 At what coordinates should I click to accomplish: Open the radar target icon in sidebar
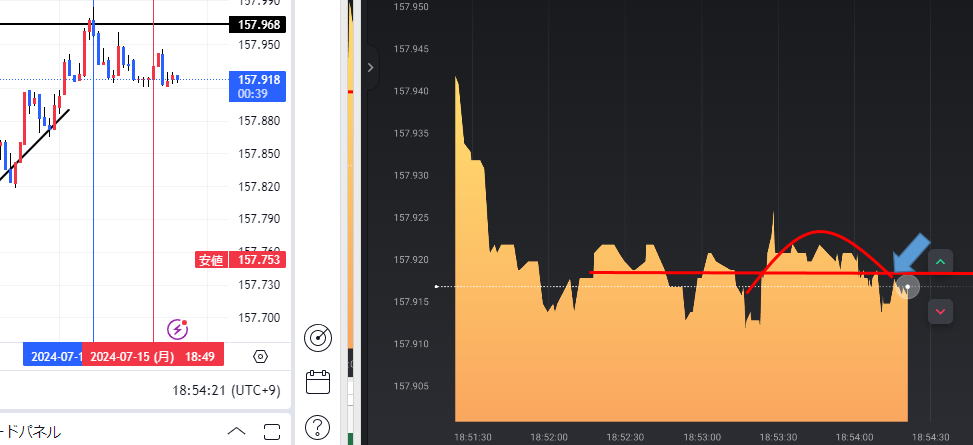[x=318, y=339]
